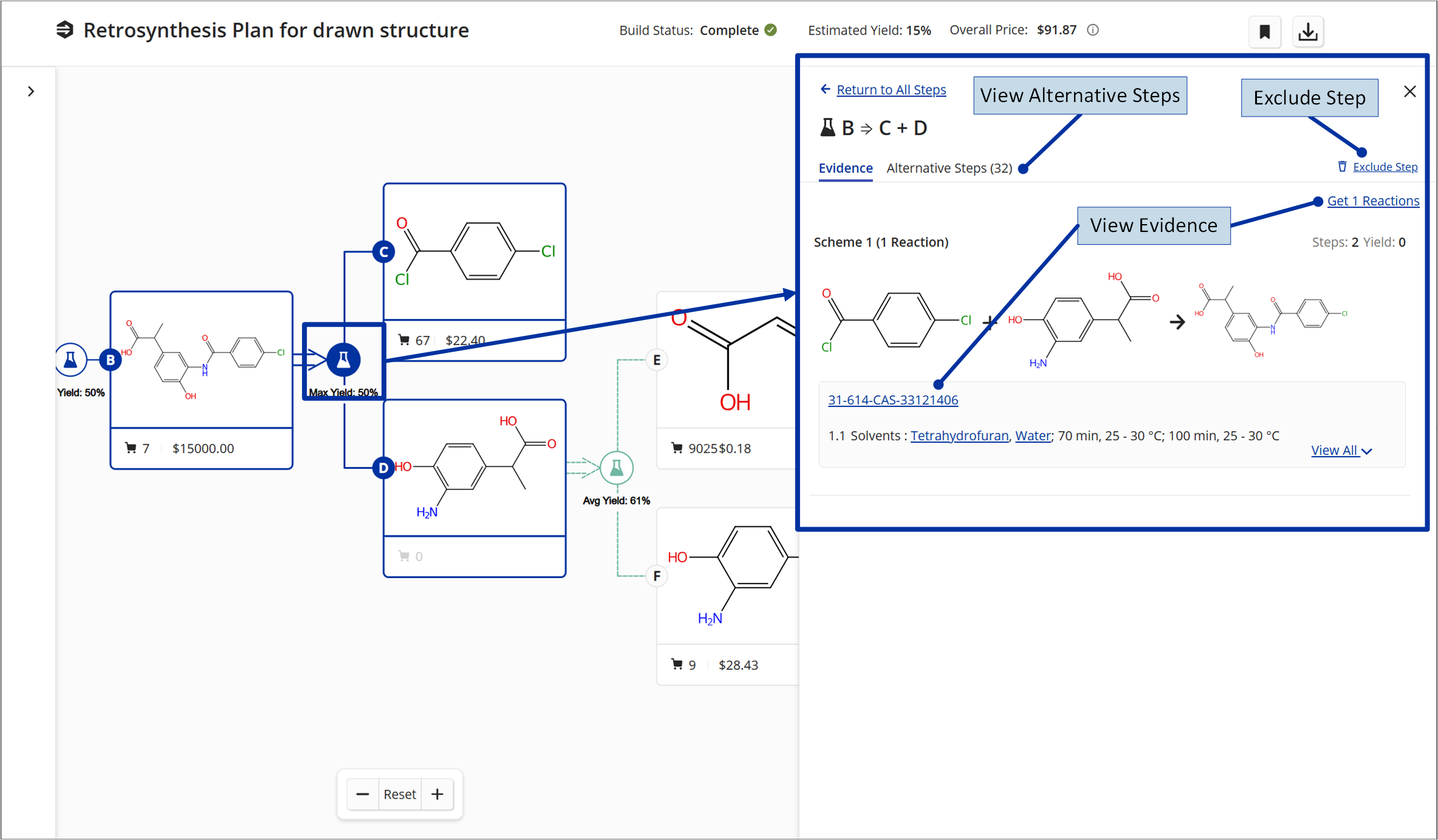Close the step details panel with the X
This screenshot has width=1438, height=840.
pyautogui.click(x=1410, y=92)
